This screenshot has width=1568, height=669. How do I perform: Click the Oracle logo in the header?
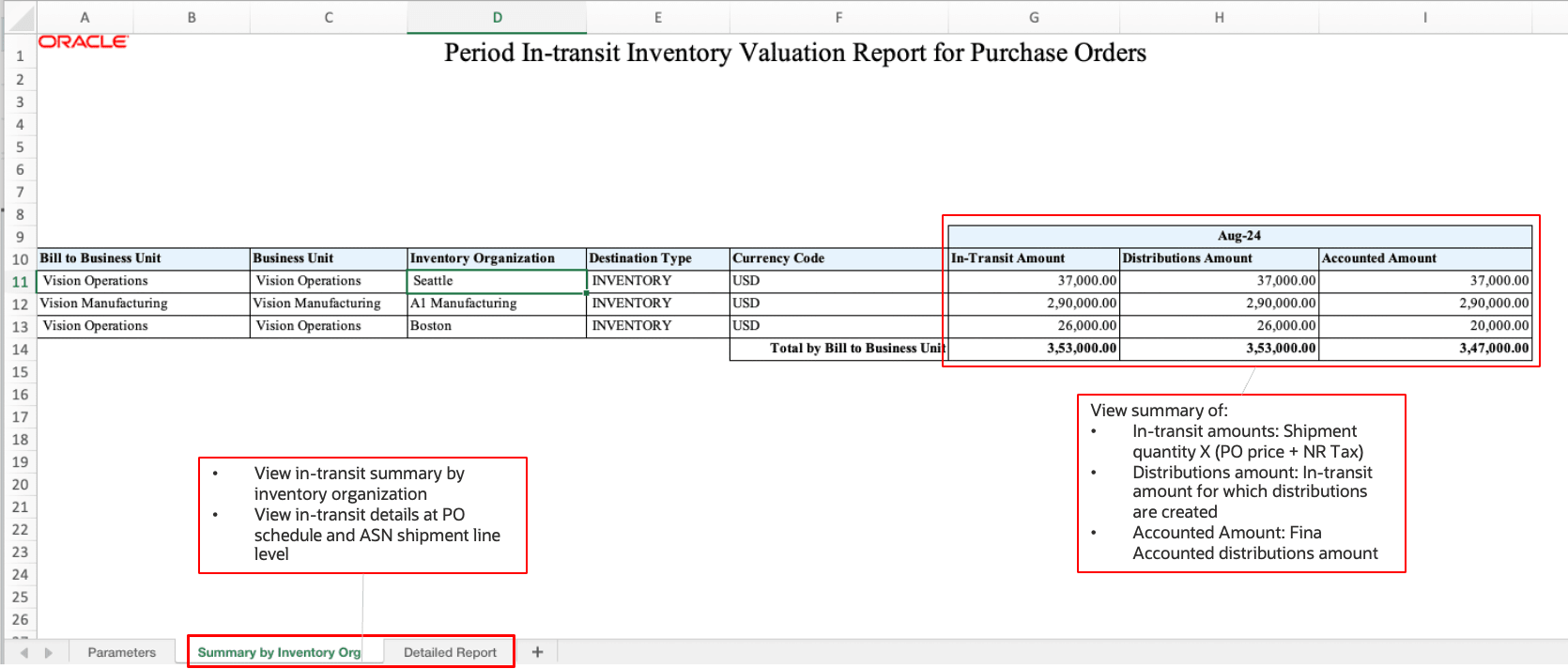83,41
